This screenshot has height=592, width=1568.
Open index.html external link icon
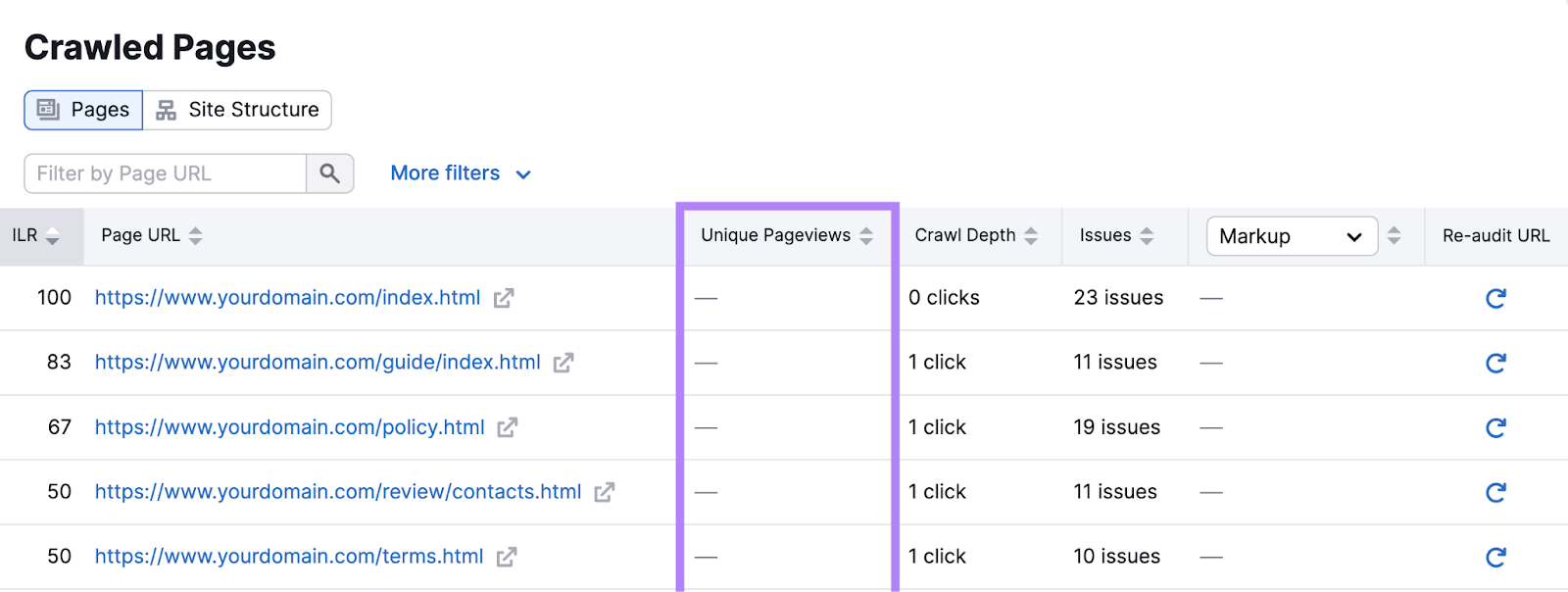click(504, 299)
